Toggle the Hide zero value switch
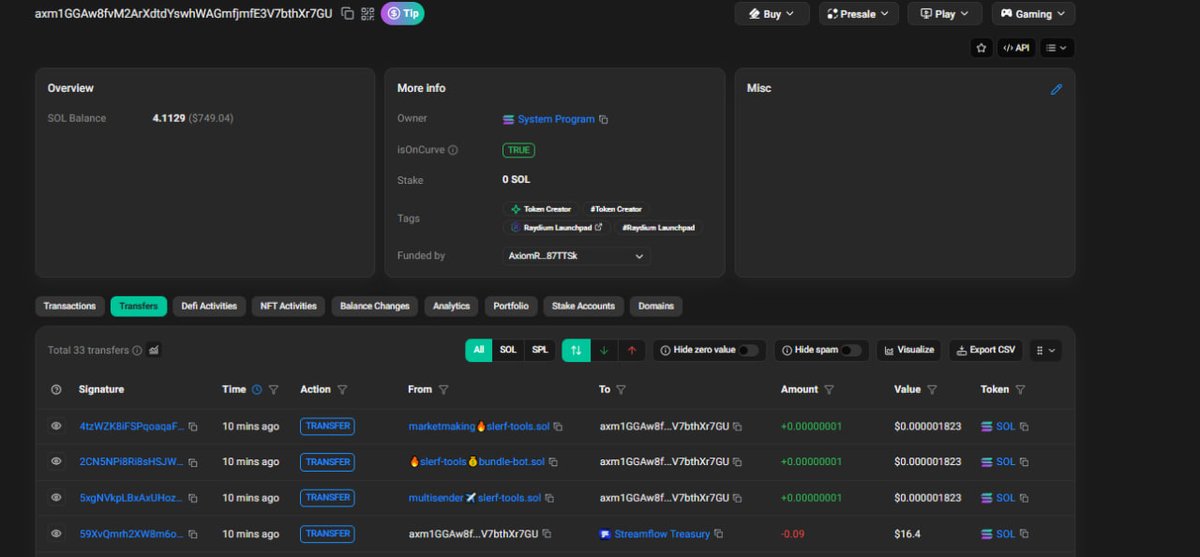 (749, 350)
